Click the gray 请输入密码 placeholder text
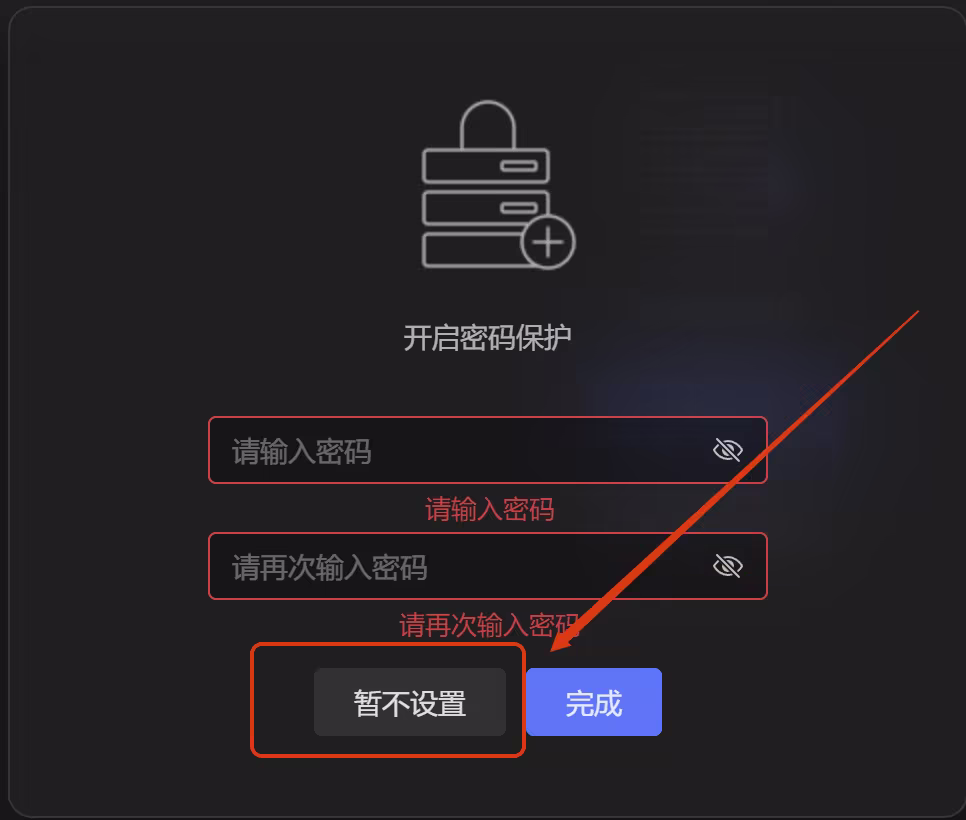Image resolution: width=966 pixels, height=820 pixels. (x=301, y=452)
